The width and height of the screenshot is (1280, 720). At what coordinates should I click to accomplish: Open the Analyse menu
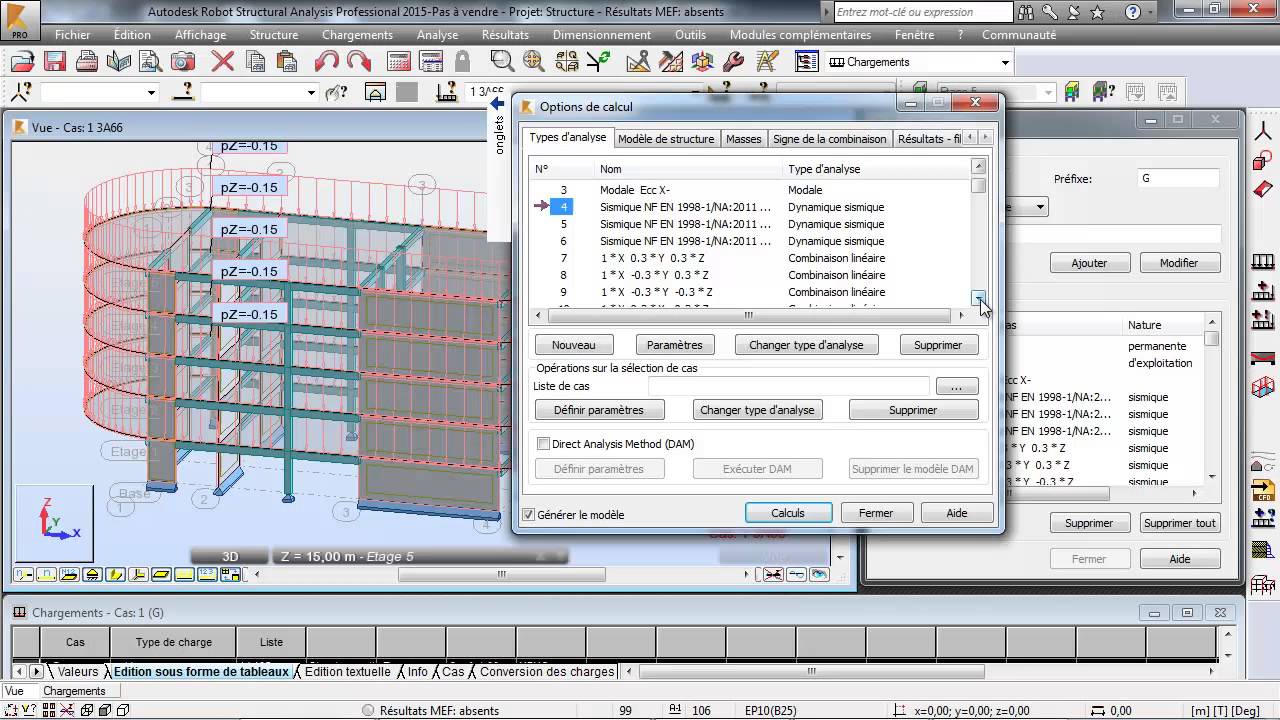pyautogui.click(x=437, y=34)
